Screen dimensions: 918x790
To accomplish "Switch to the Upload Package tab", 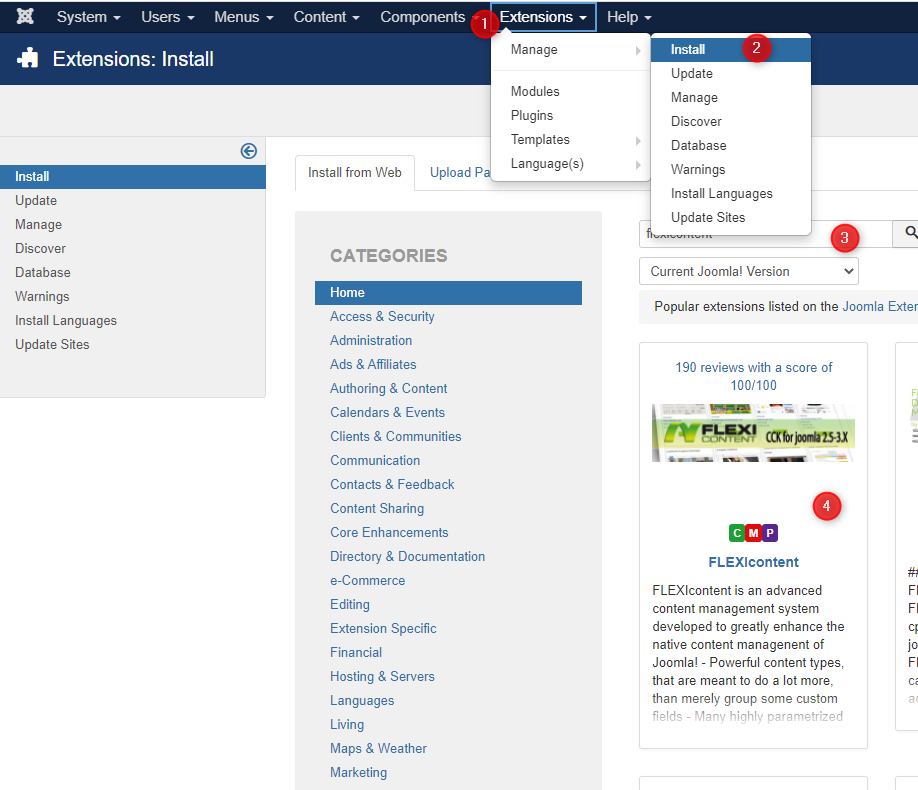I will pos(460,173).
